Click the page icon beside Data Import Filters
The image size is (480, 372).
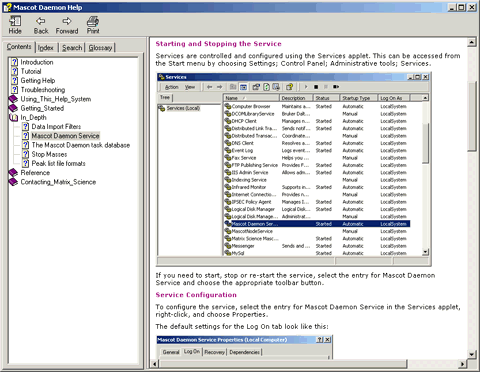(26, 127)
